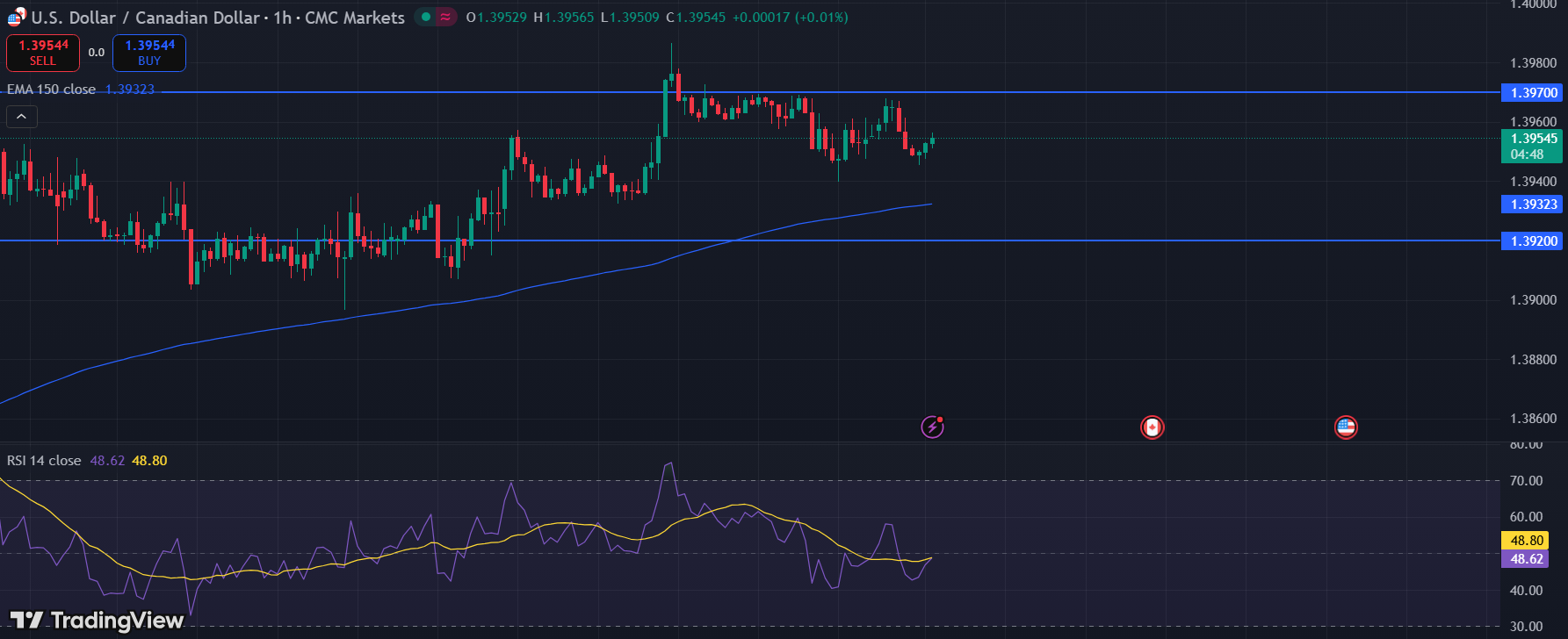Click the TradingView logo
Image resolution: width=1568 pixels, height=639 pixels.
pyautogui.click(x=98, y=621)
